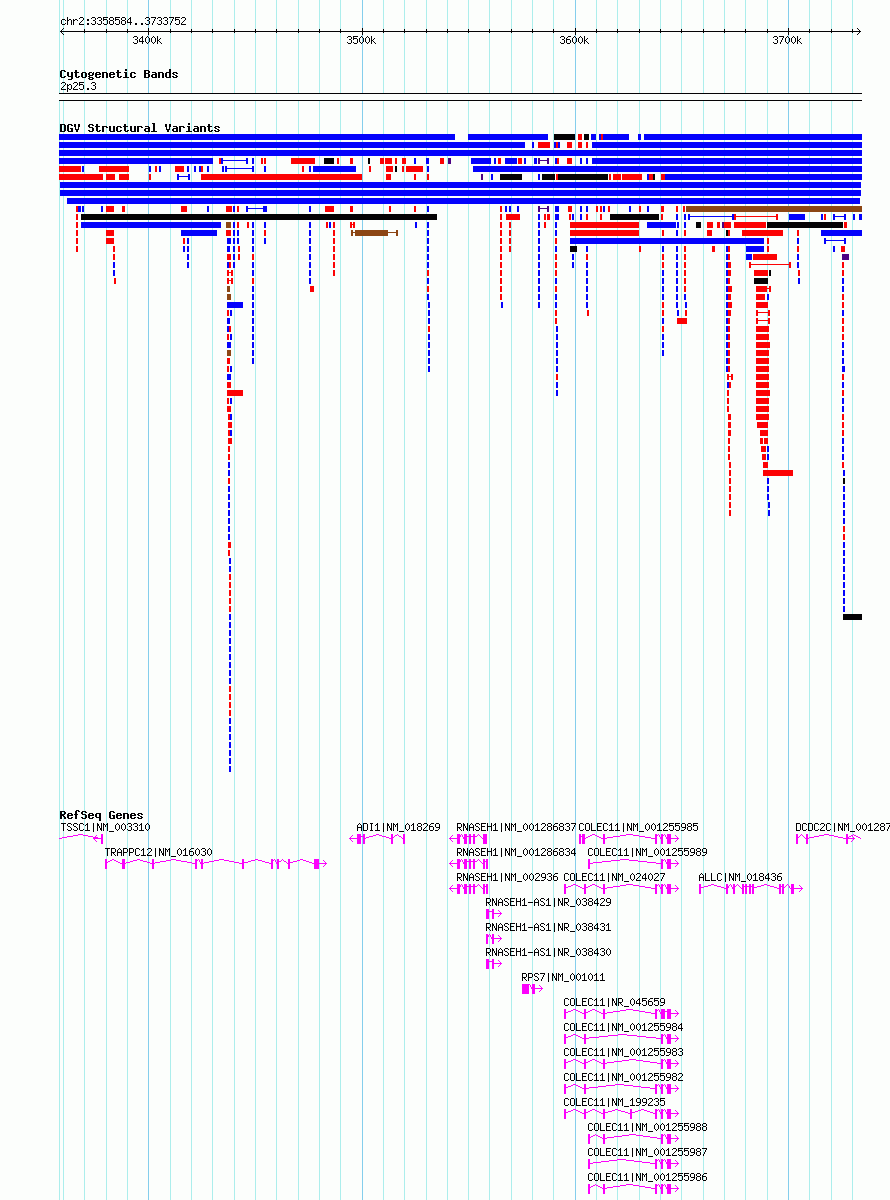Open the COLEC11|NM_001255983 transcript label
Image resolution: width=890 pixels, height=1200 pixels.
pos(623,1052)
